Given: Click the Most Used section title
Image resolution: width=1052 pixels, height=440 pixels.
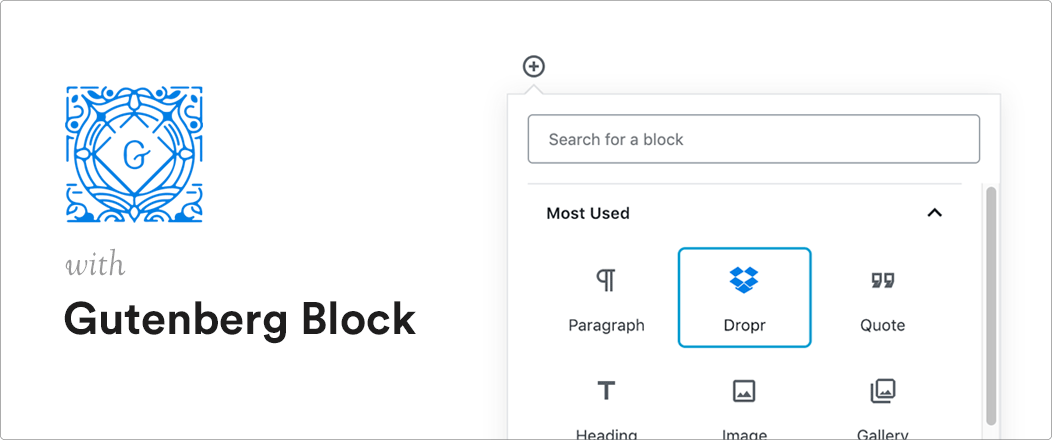Looking at the screenshot, I should point(588,213).
